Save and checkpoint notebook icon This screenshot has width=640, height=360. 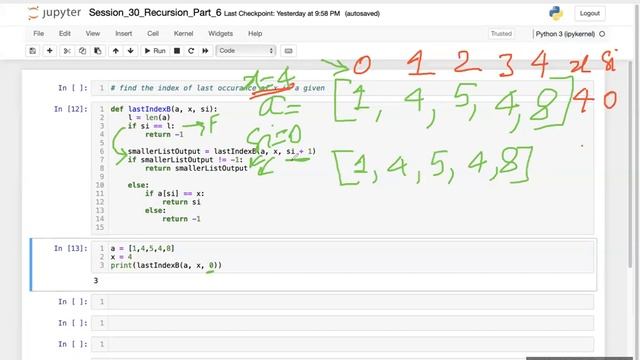pos(33,51)
